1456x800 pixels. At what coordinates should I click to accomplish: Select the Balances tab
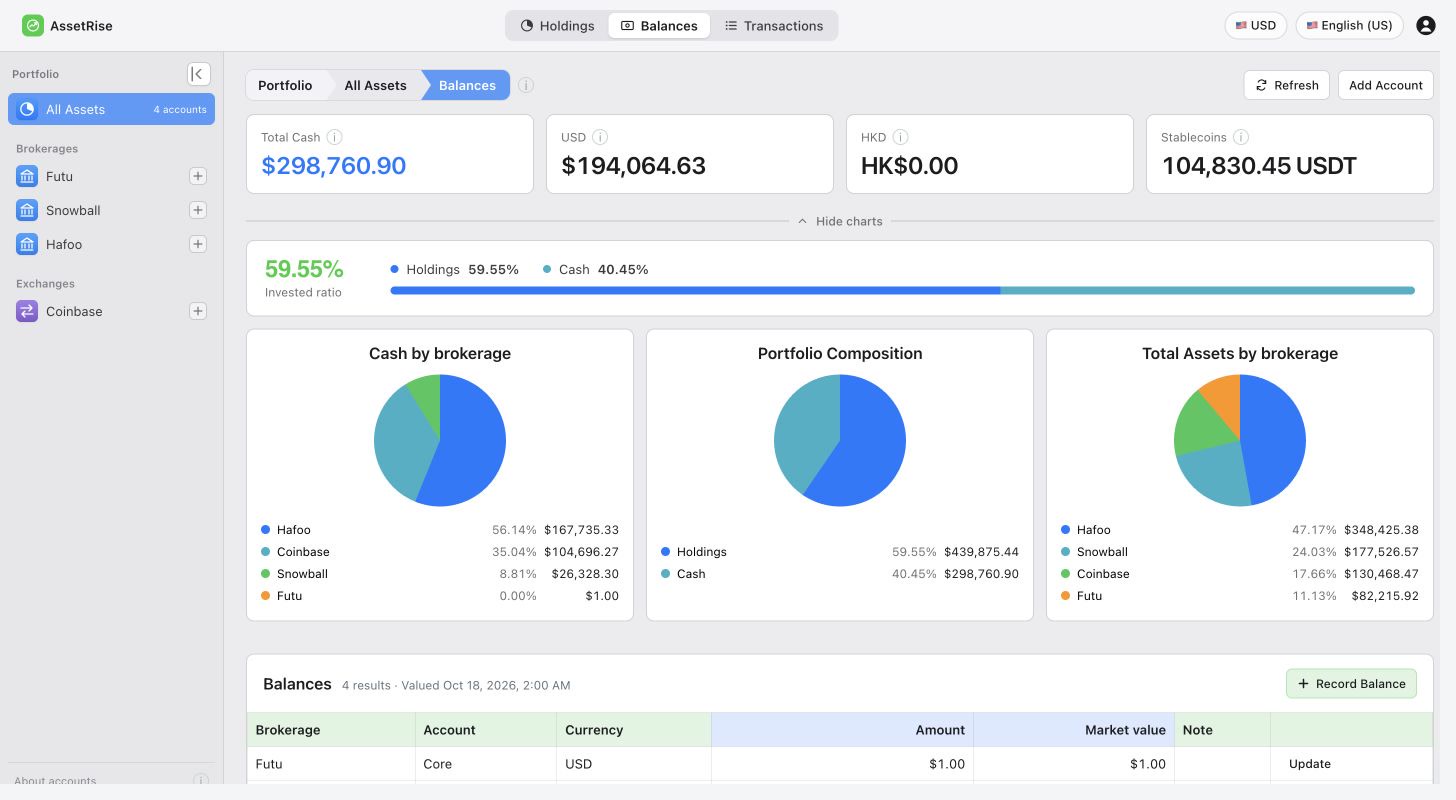[659, 26]
